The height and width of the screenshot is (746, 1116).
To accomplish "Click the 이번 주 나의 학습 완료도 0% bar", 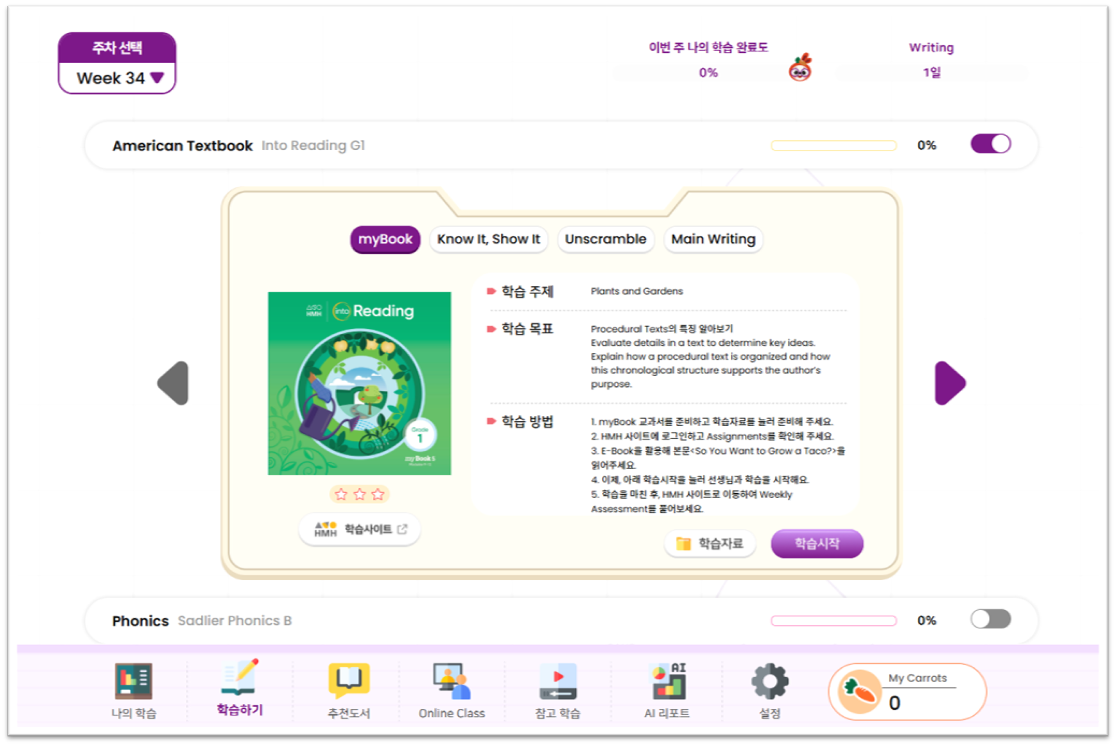I will pyautogui.click(x=708, y=73).
